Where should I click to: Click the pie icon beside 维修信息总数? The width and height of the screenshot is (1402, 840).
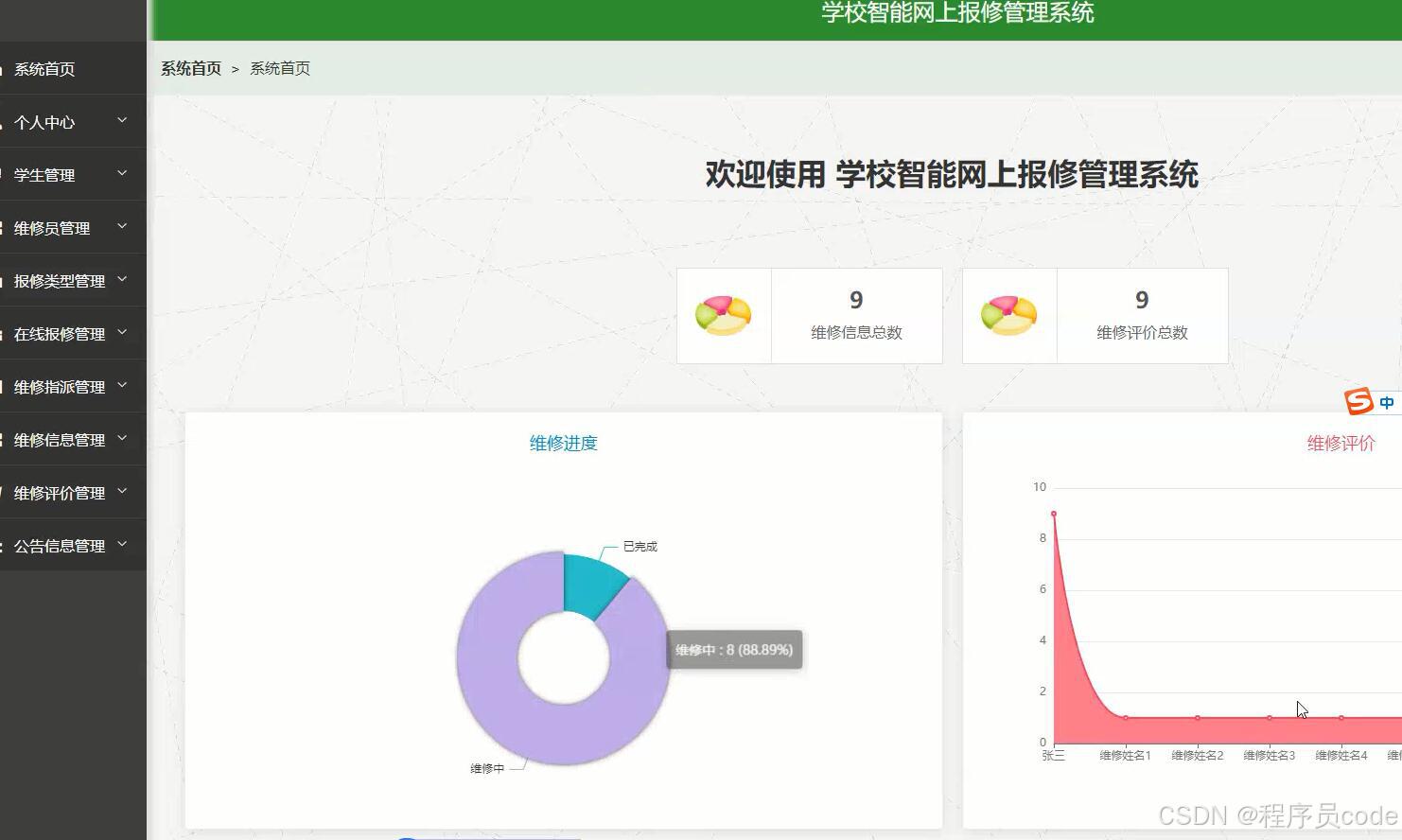[x=724, y=315]
